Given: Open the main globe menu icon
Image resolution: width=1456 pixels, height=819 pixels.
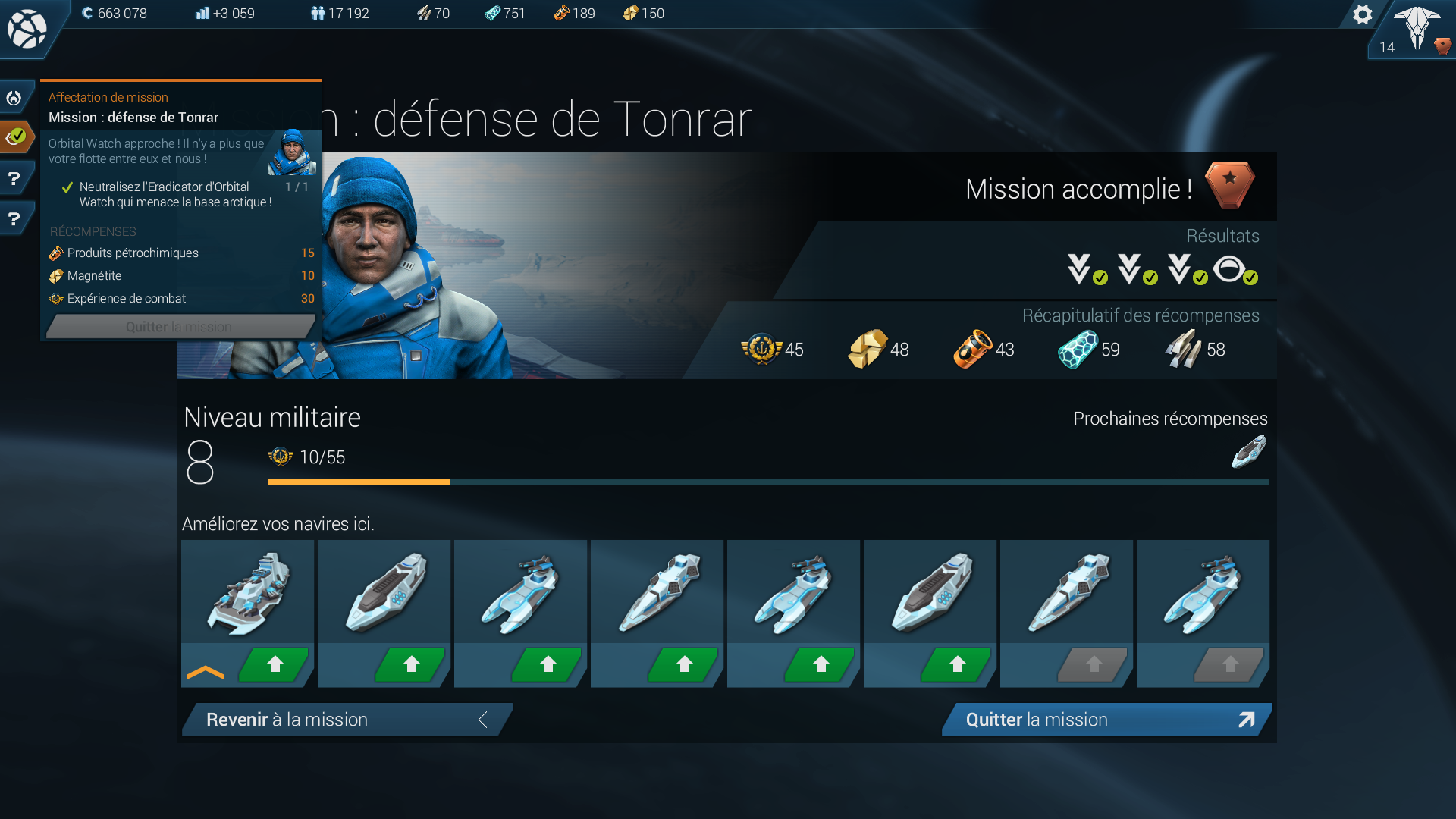Looking at the screenshot, I should 27,29.
